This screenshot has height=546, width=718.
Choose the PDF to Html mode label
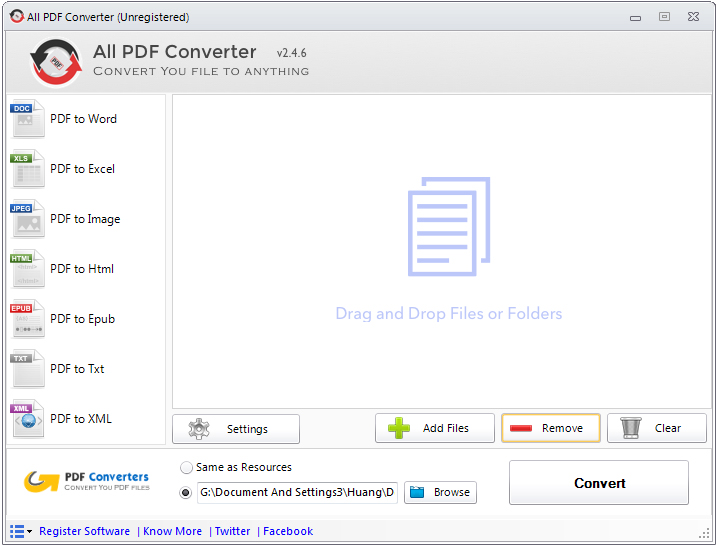click(x=82, y=268)
